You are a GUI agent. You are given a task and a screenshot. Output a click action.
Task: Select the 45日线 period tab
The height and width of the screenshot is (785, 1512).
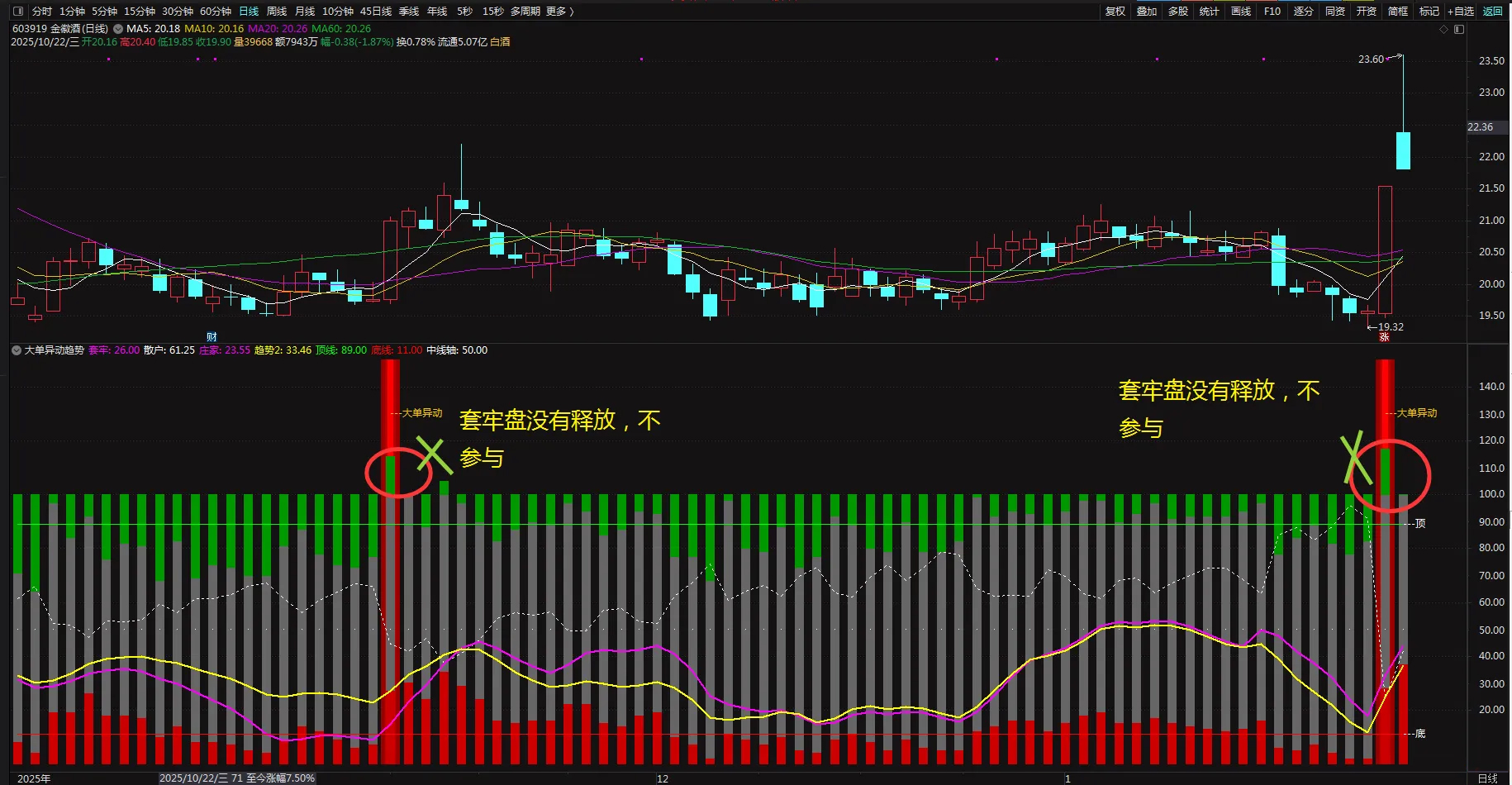(376, 12)
